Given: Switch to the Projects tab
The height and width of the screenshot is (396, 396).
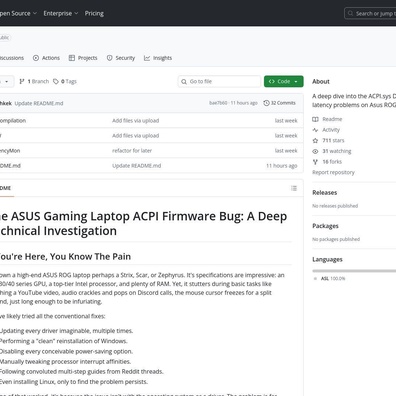Looking at the screenshot, I should (83, 58).
